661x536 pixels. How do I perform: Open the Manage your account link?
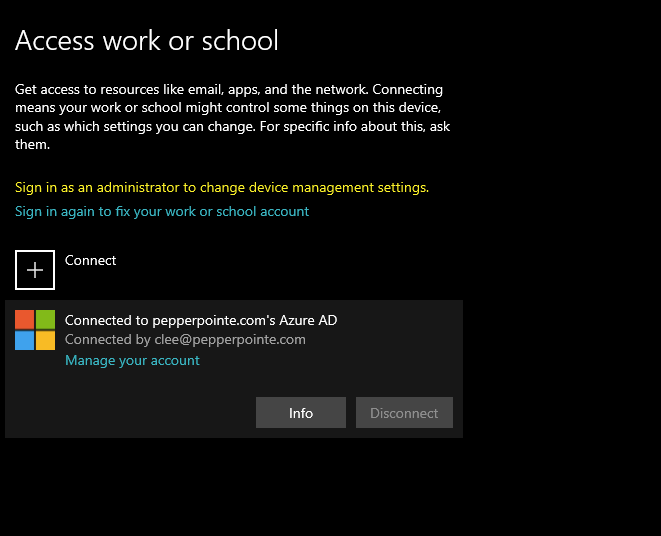[x=132, y=361]
